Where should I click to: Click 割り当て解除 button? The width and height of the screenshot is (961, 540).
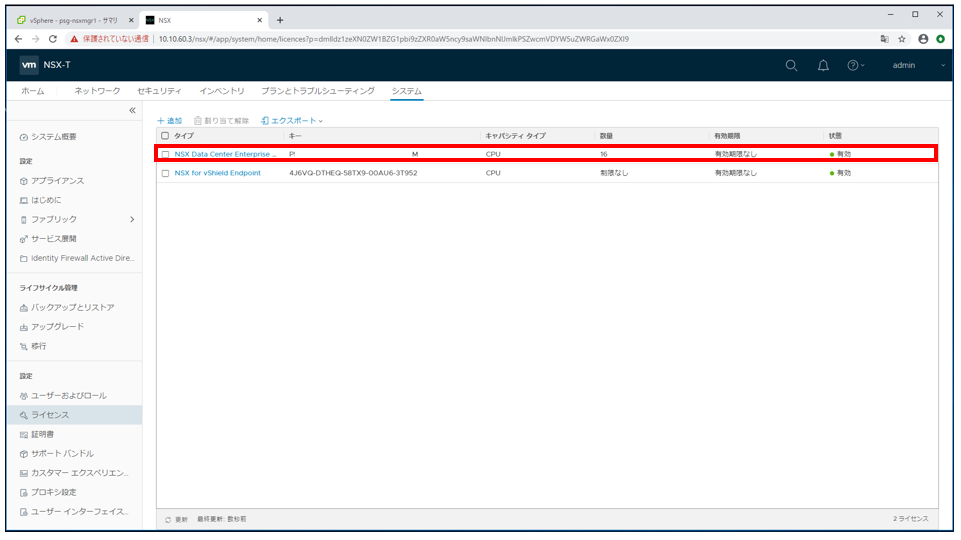(x=221, y=121)
